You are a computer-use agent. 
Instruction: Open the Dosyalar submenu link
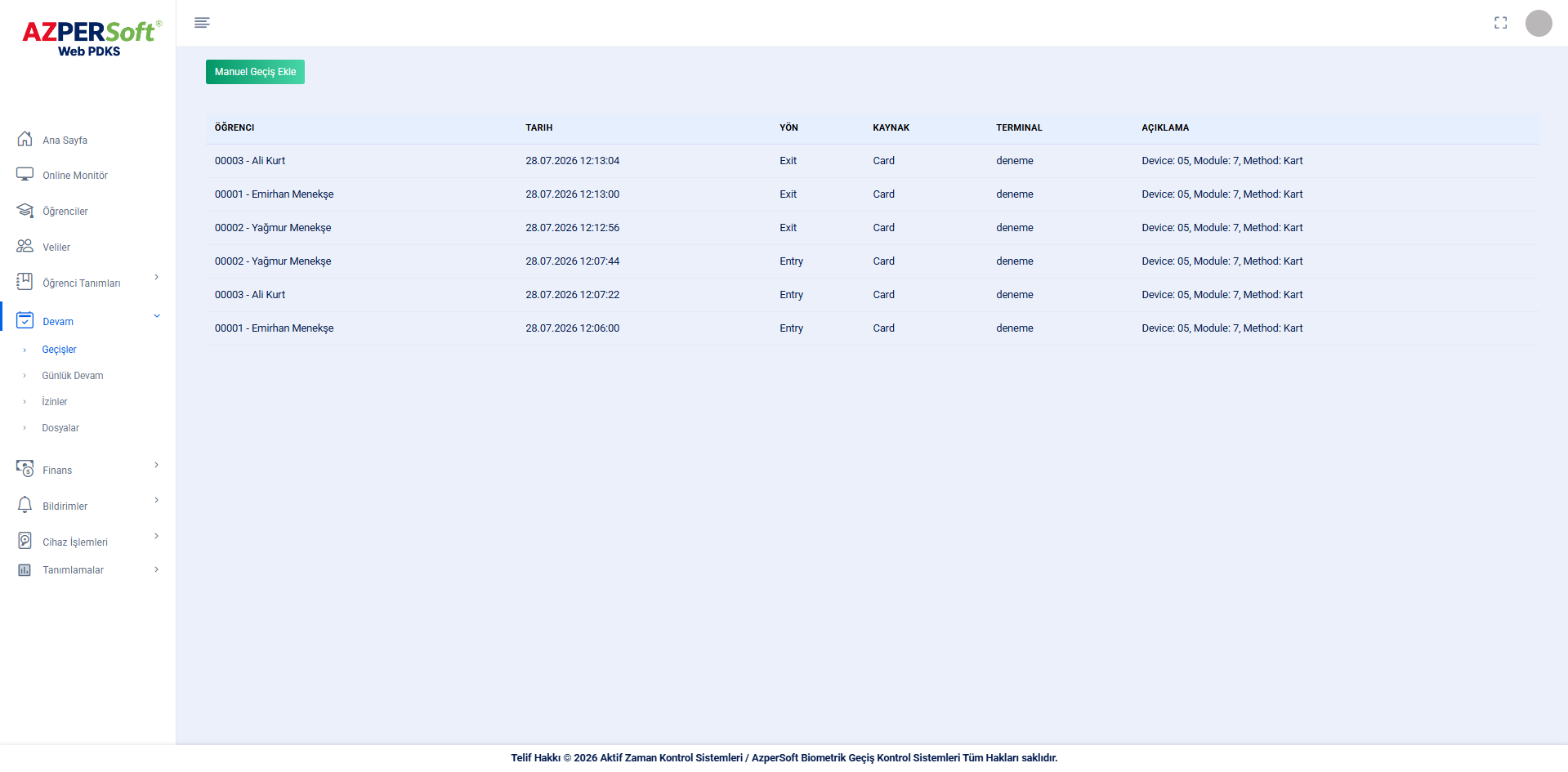pyautogui.click(x=60, y=428)
